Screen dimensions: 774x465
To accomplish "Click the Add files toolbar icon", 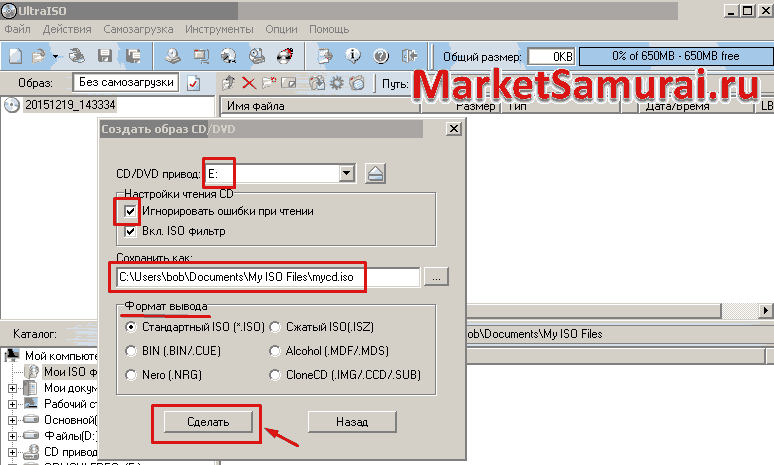I will point(325,56).
